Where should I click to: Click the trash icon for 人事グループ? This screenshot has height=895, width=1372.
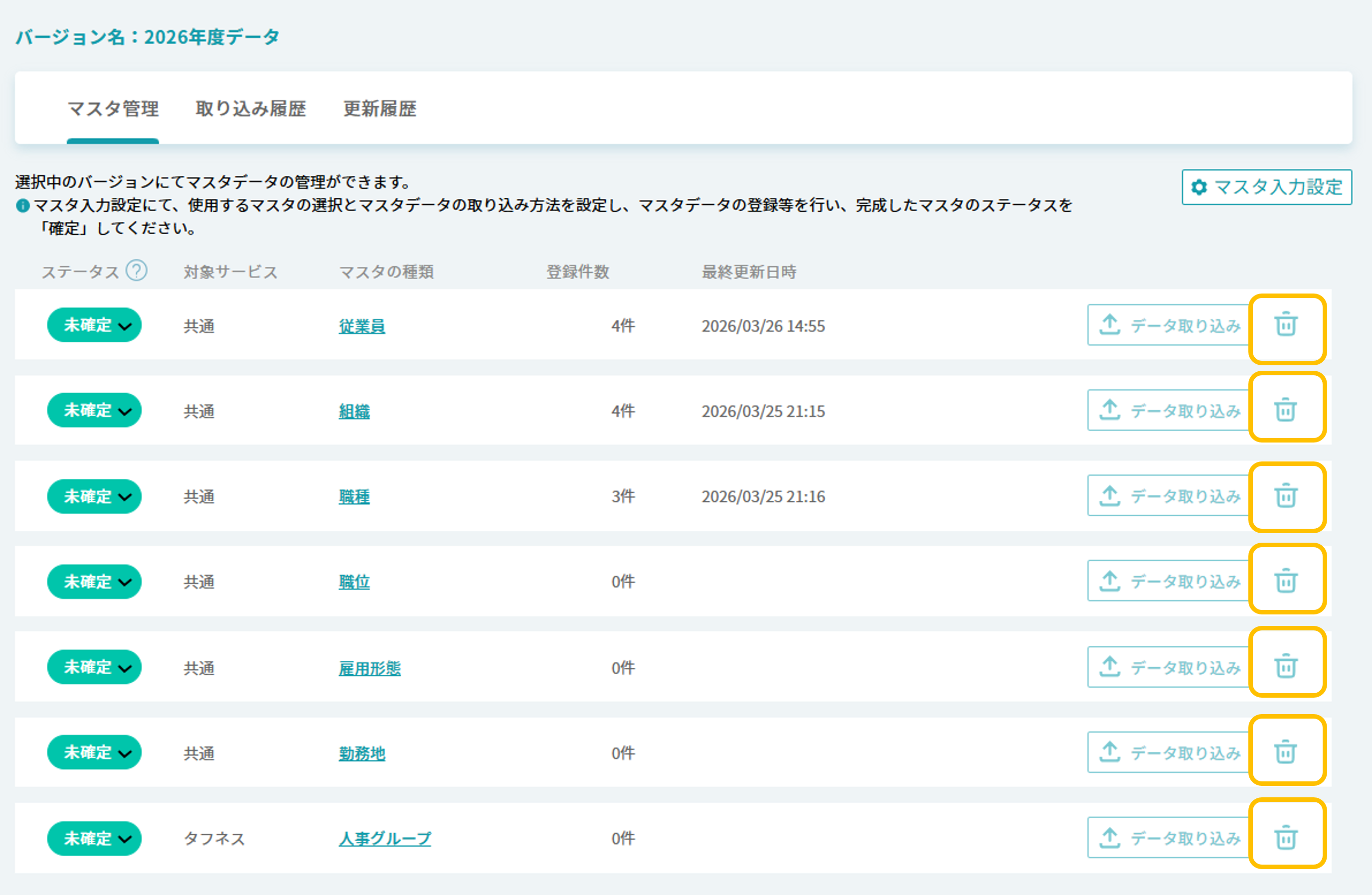[x=1286, y=837]
